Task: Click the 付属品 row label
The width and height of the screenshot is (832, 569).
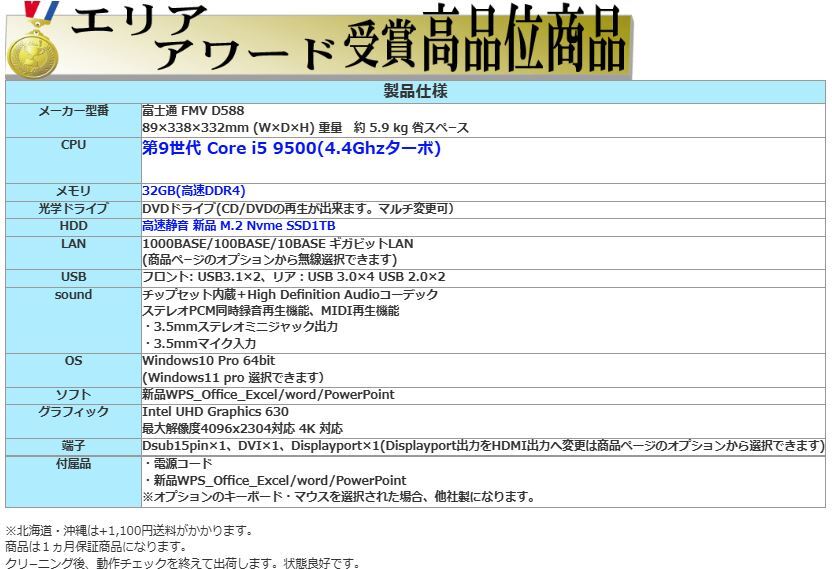Action: [x=73, y=464]
